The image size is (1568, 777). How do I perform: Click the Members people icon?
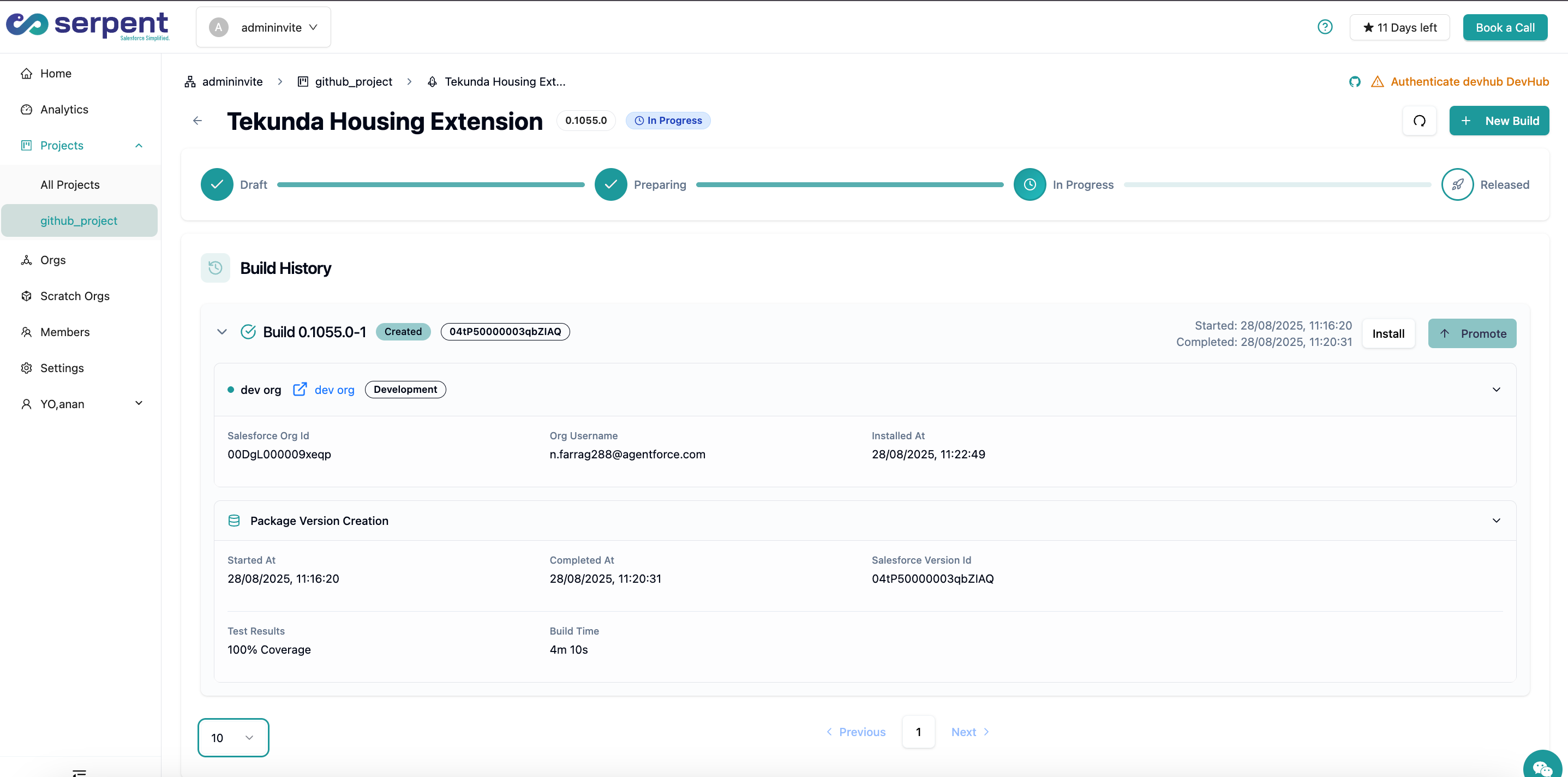26,332
